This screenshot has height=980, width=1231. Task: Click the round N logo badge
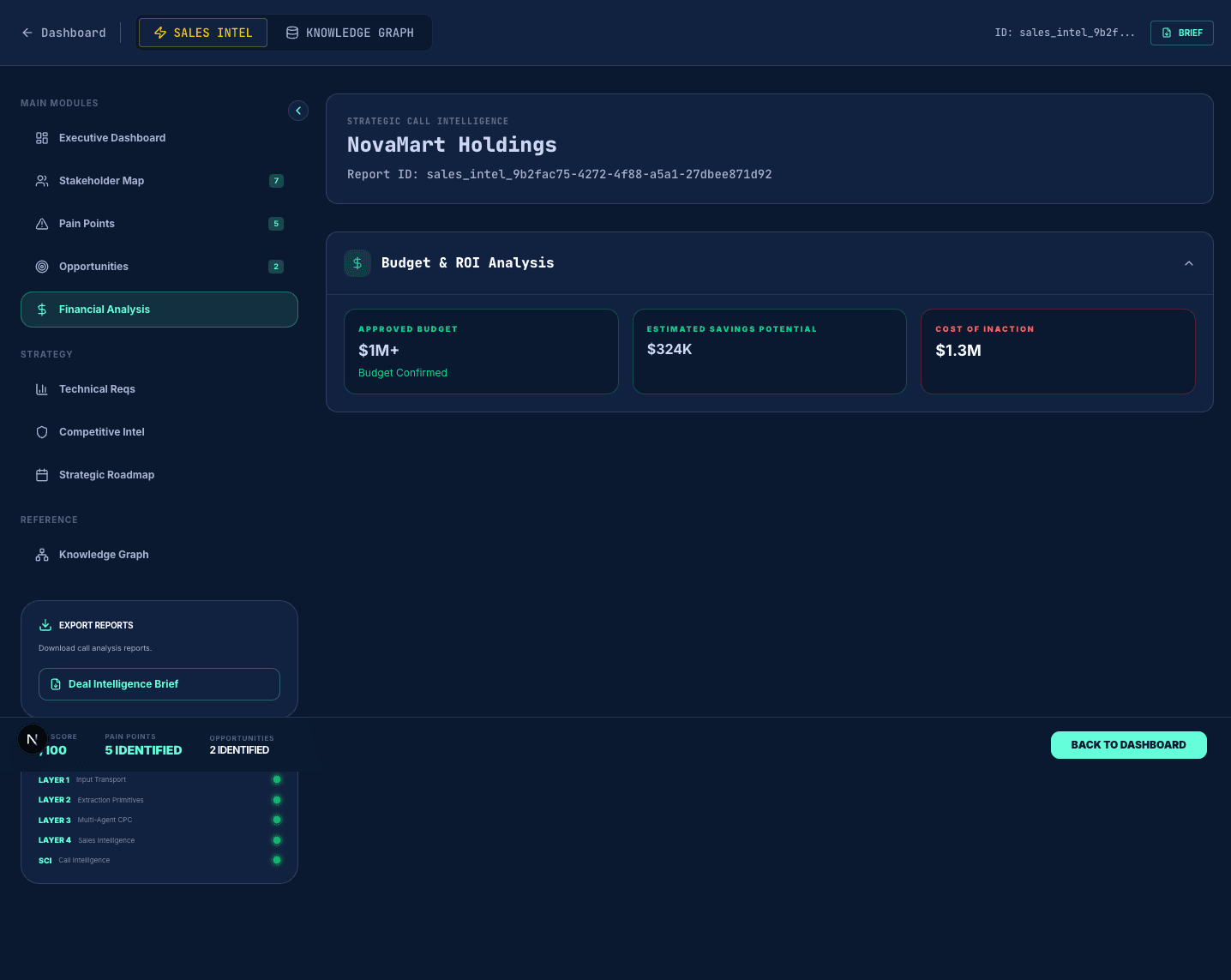pyautogui.click(x=33, y=739)
